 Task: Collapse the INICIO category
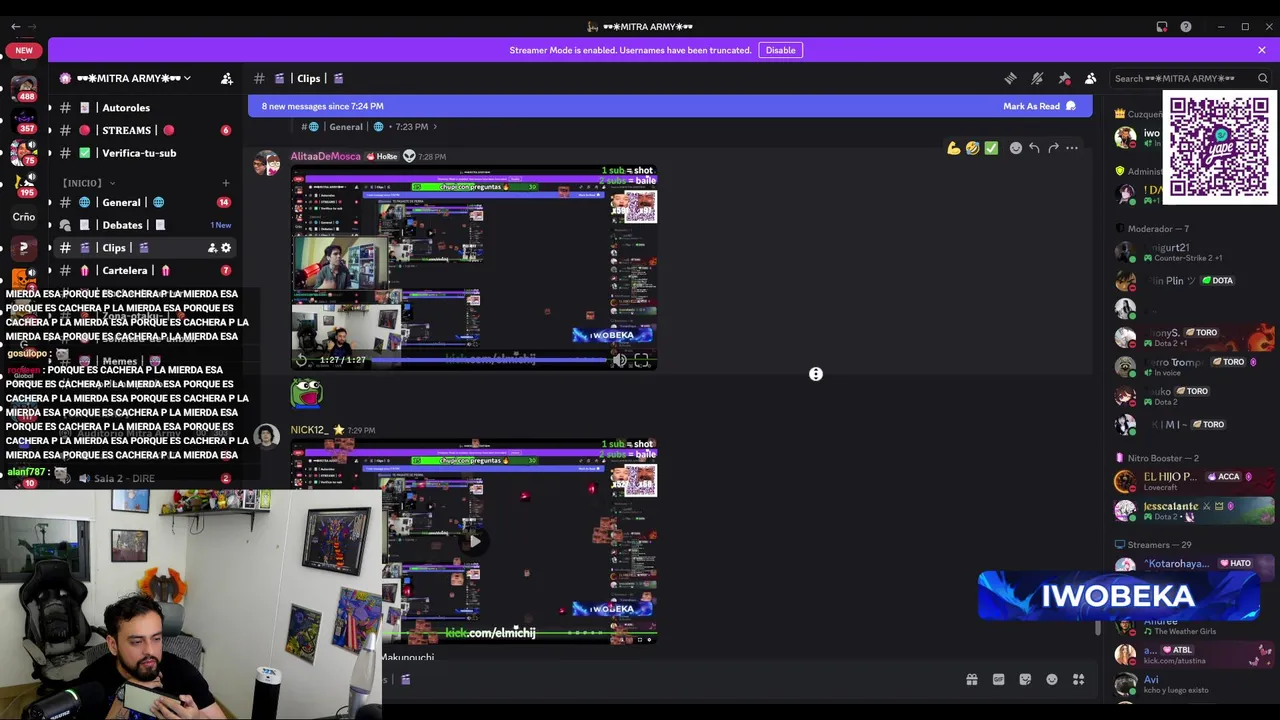coord(88,183)
